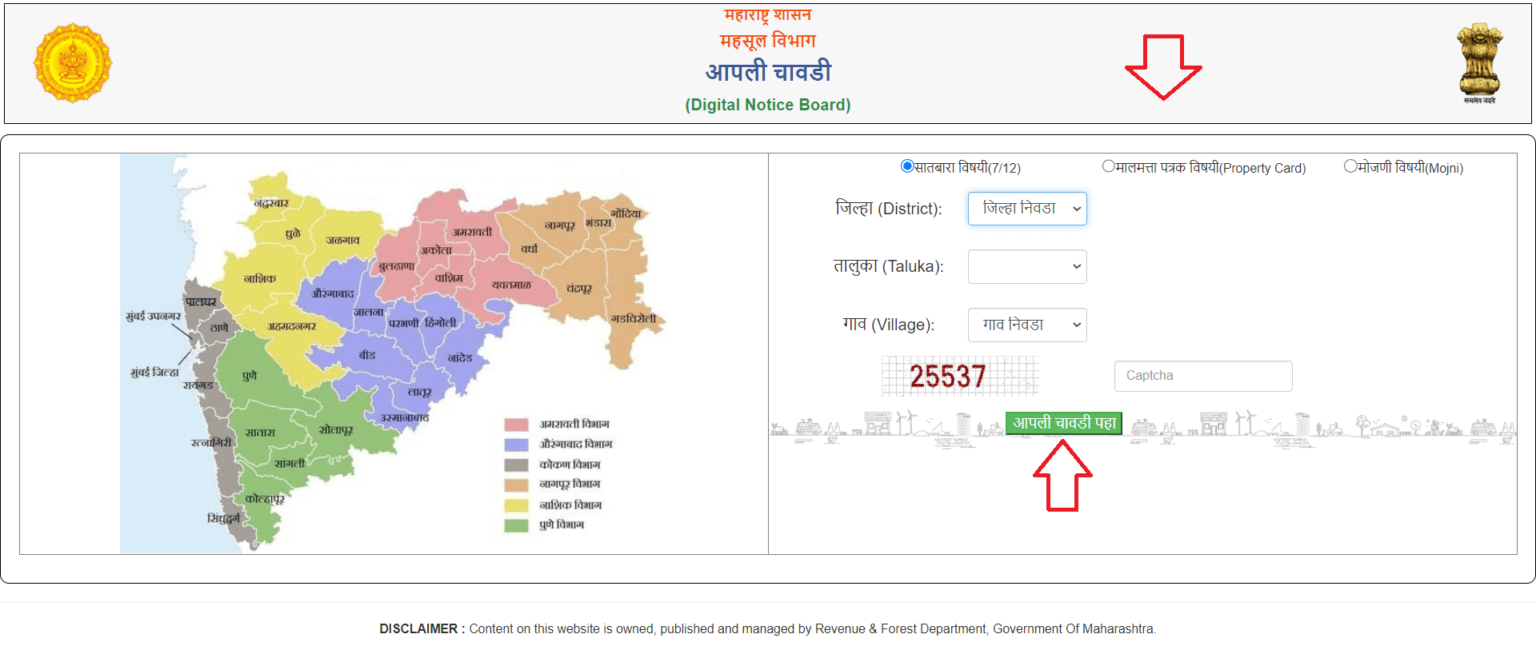Viewport: 1536px width, 670px height.
Task: Click the green पुणे विभाग legend swatch
Action: coord(516,524)
